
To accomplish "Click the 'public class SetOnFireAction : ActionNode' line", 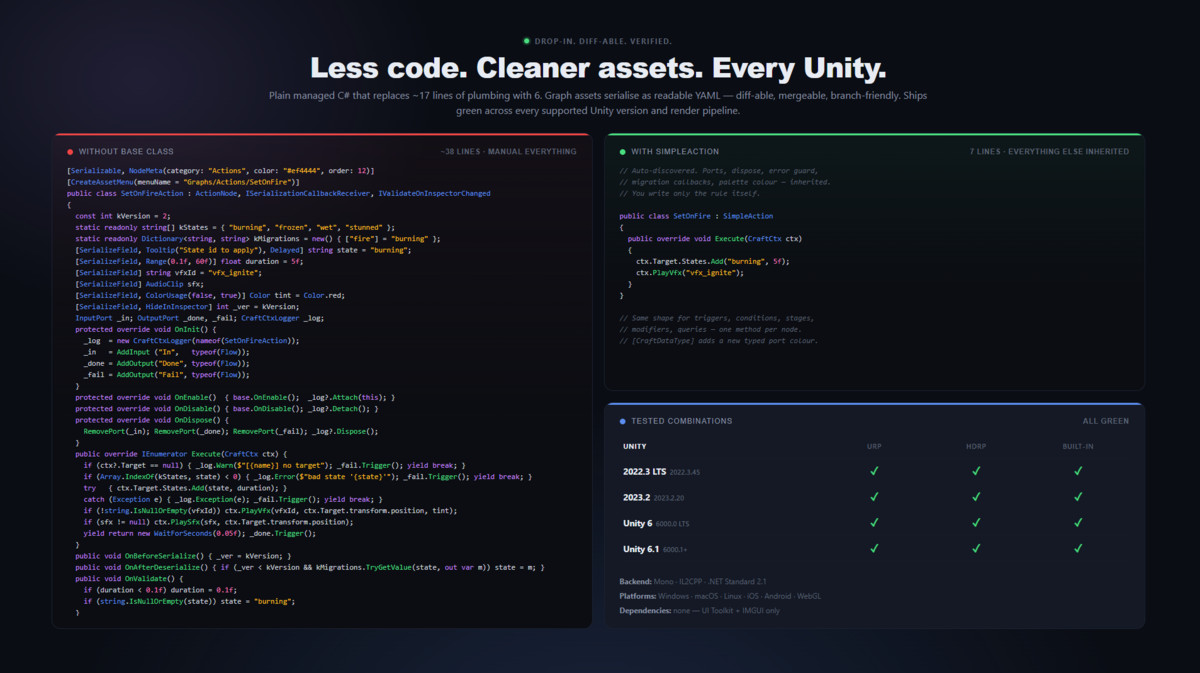I will point(279,193).
